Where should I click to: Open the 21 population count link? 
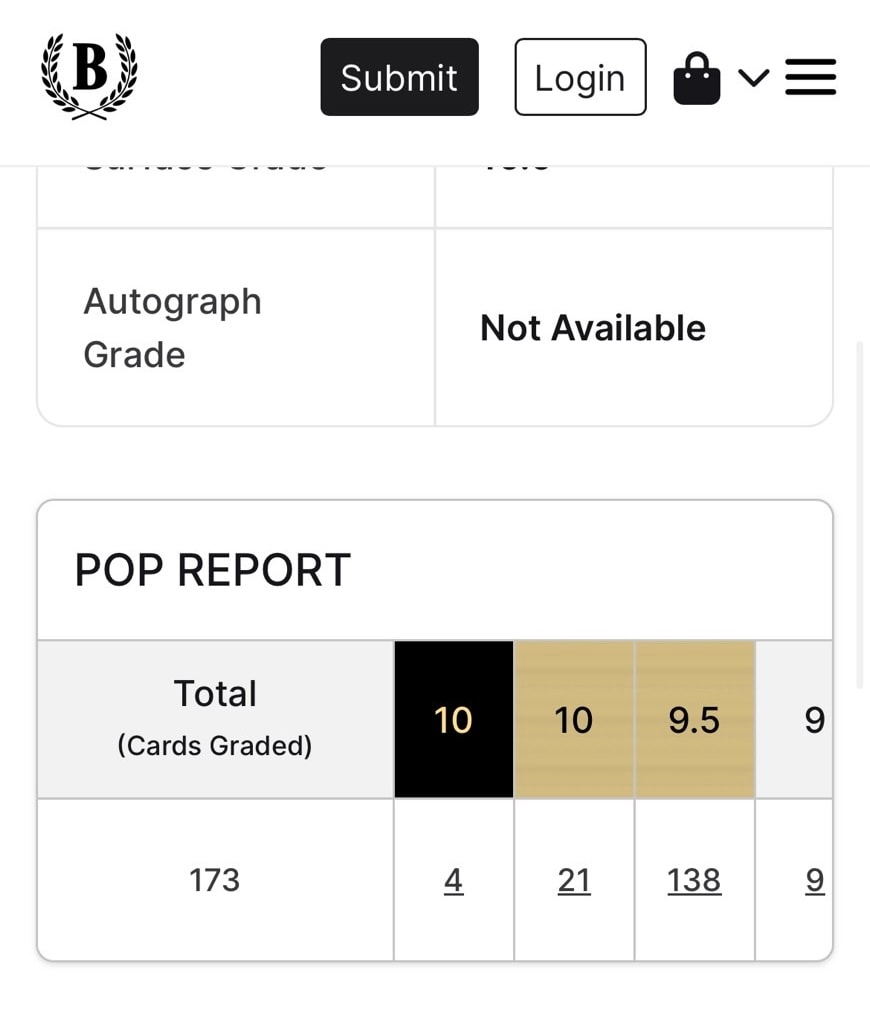click(x=574, y=880)
